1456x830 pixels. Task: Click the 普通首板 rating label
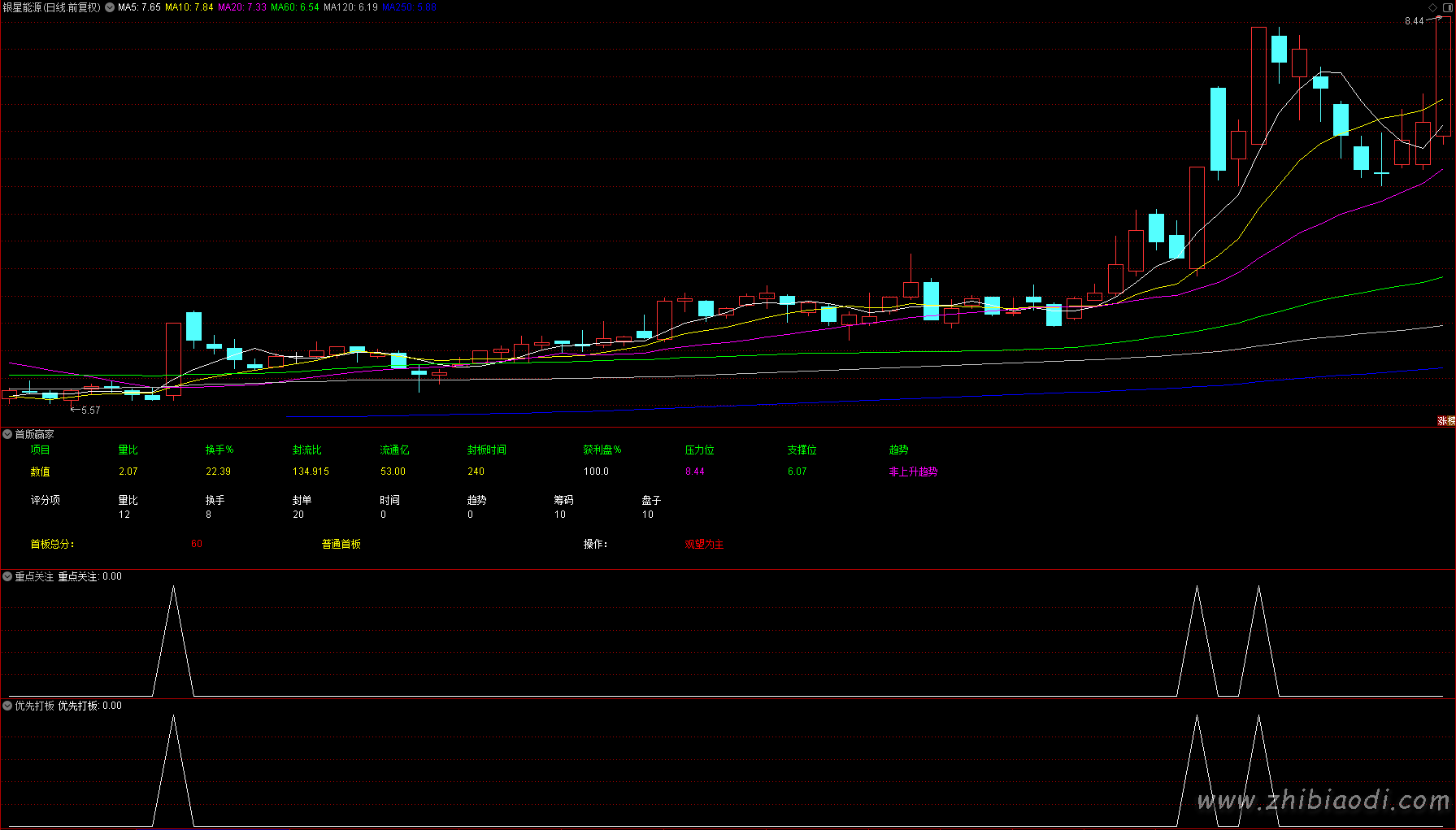point(341,545)
